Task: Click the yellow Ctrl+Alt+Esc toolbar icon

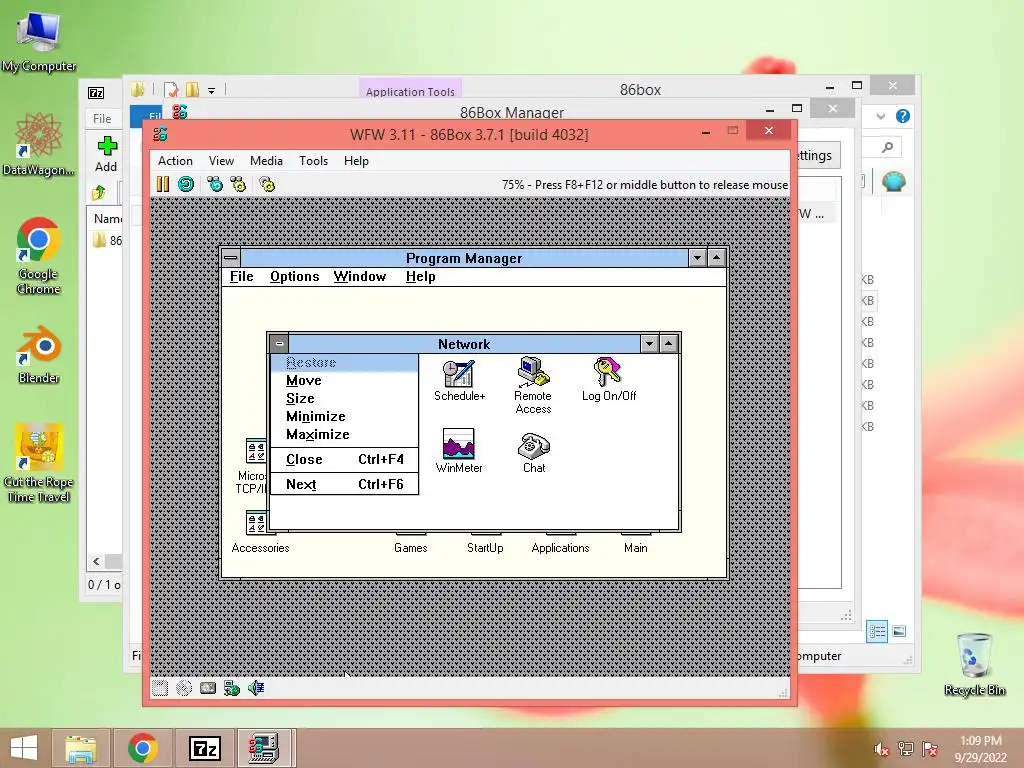Action: [x=238, y=184]
